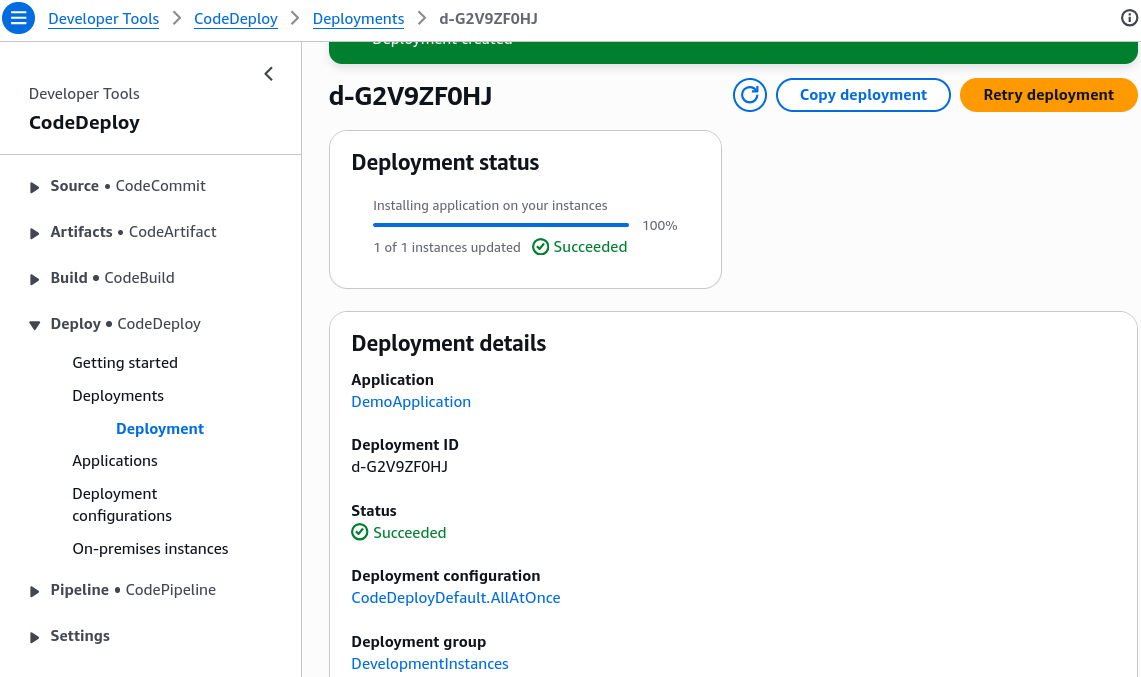Go to CodeDeploy breadcrumb link
The image size is (1141, 677).
coord(236,19)
